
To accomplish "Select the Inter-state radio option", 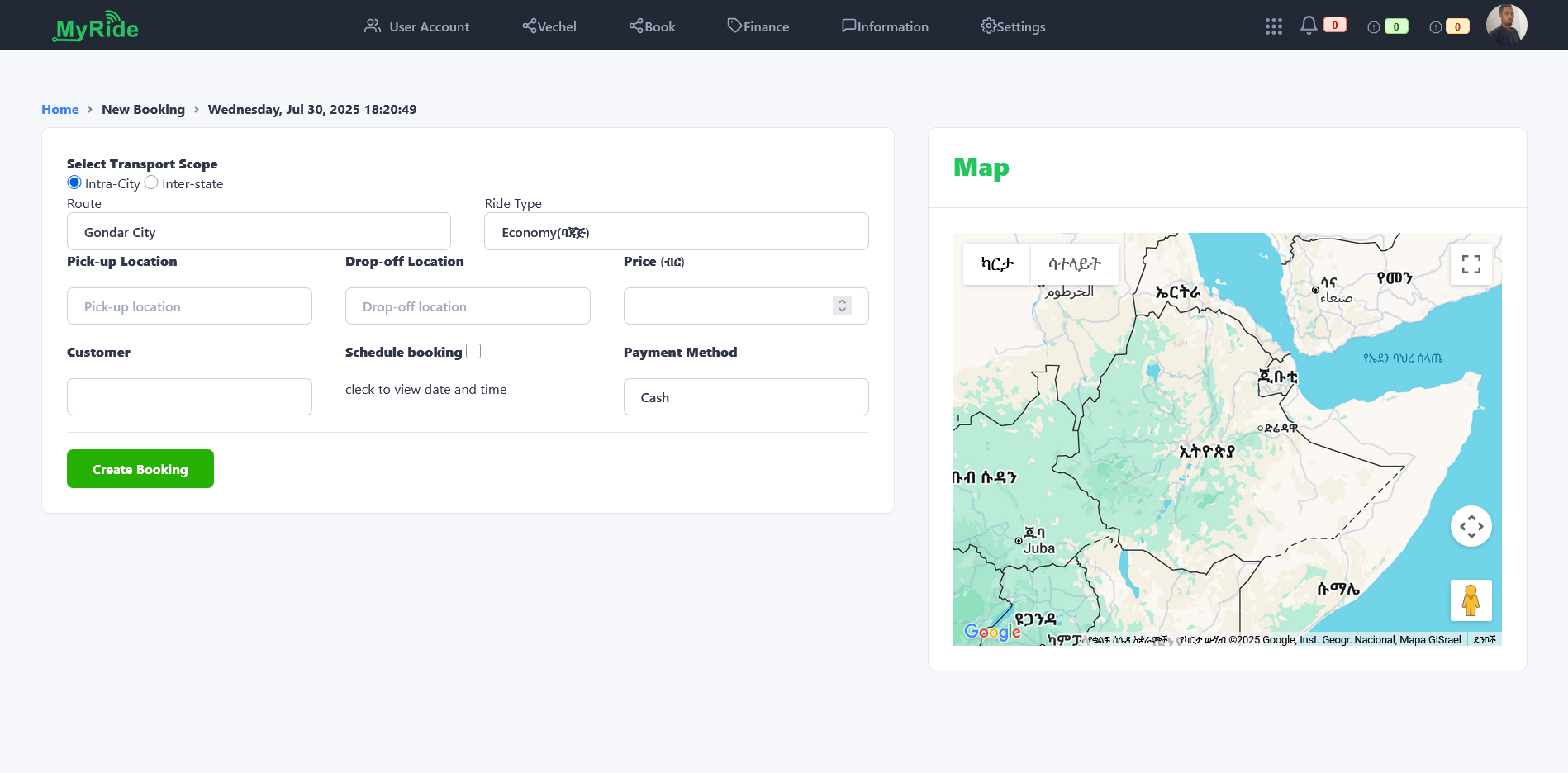I will (151, 183).
